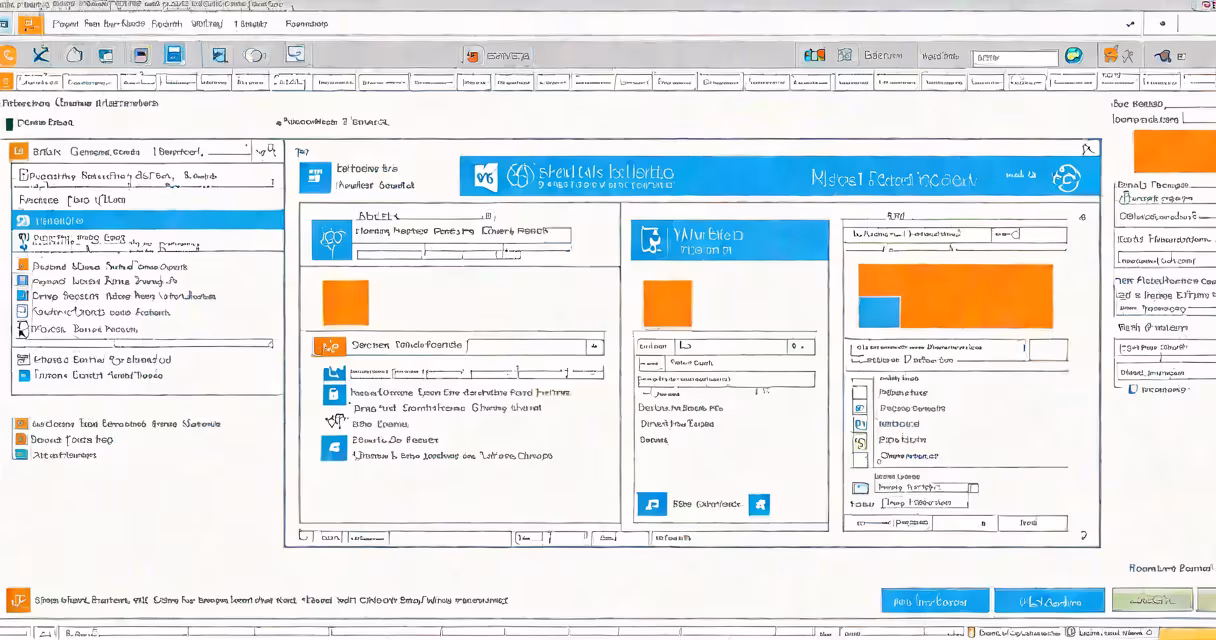Click into the toolbar search input field

click(1015, 58)
